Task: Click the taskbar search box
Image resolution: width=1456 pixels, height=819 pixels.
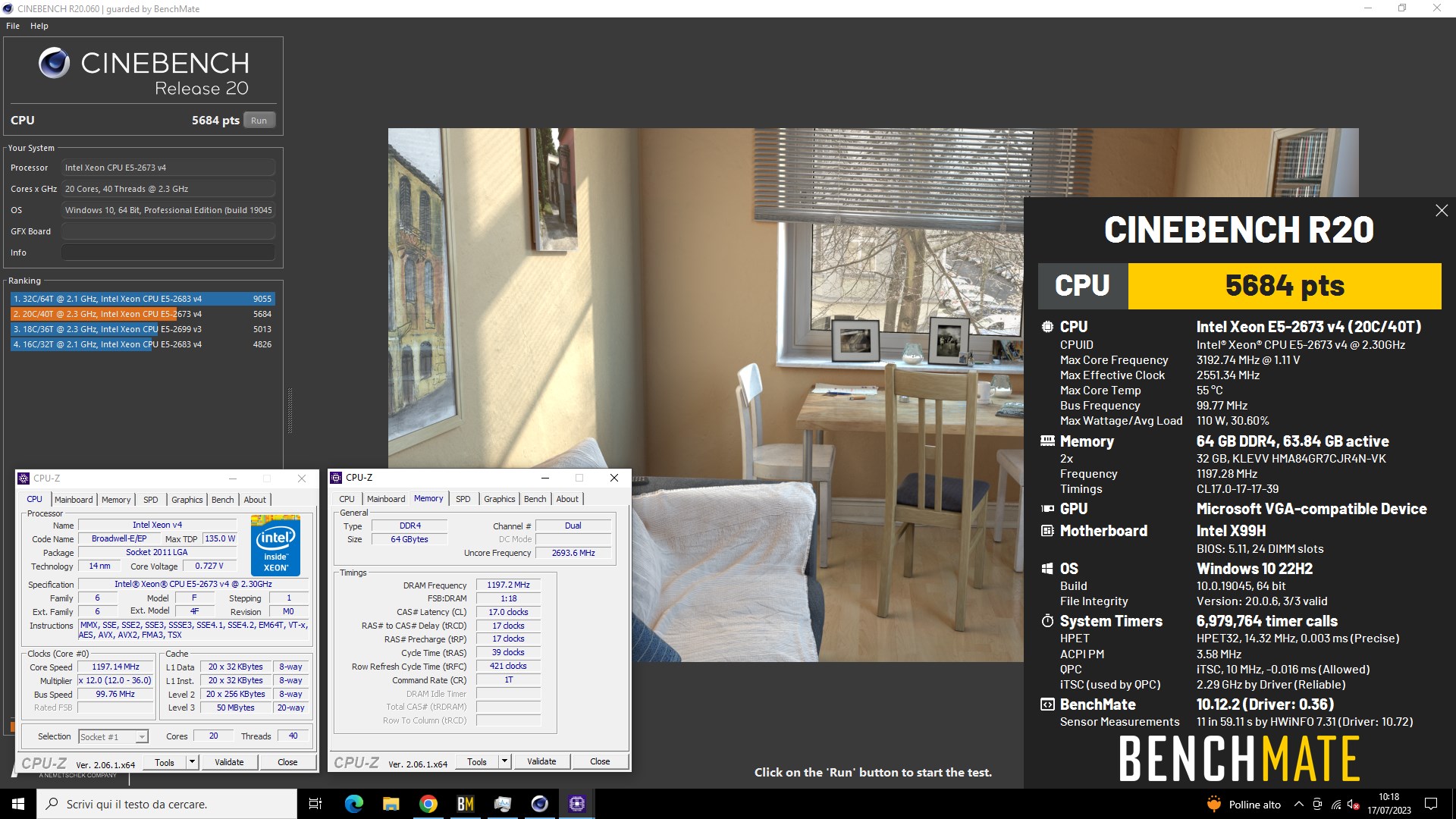Action: tap(167, 804)
